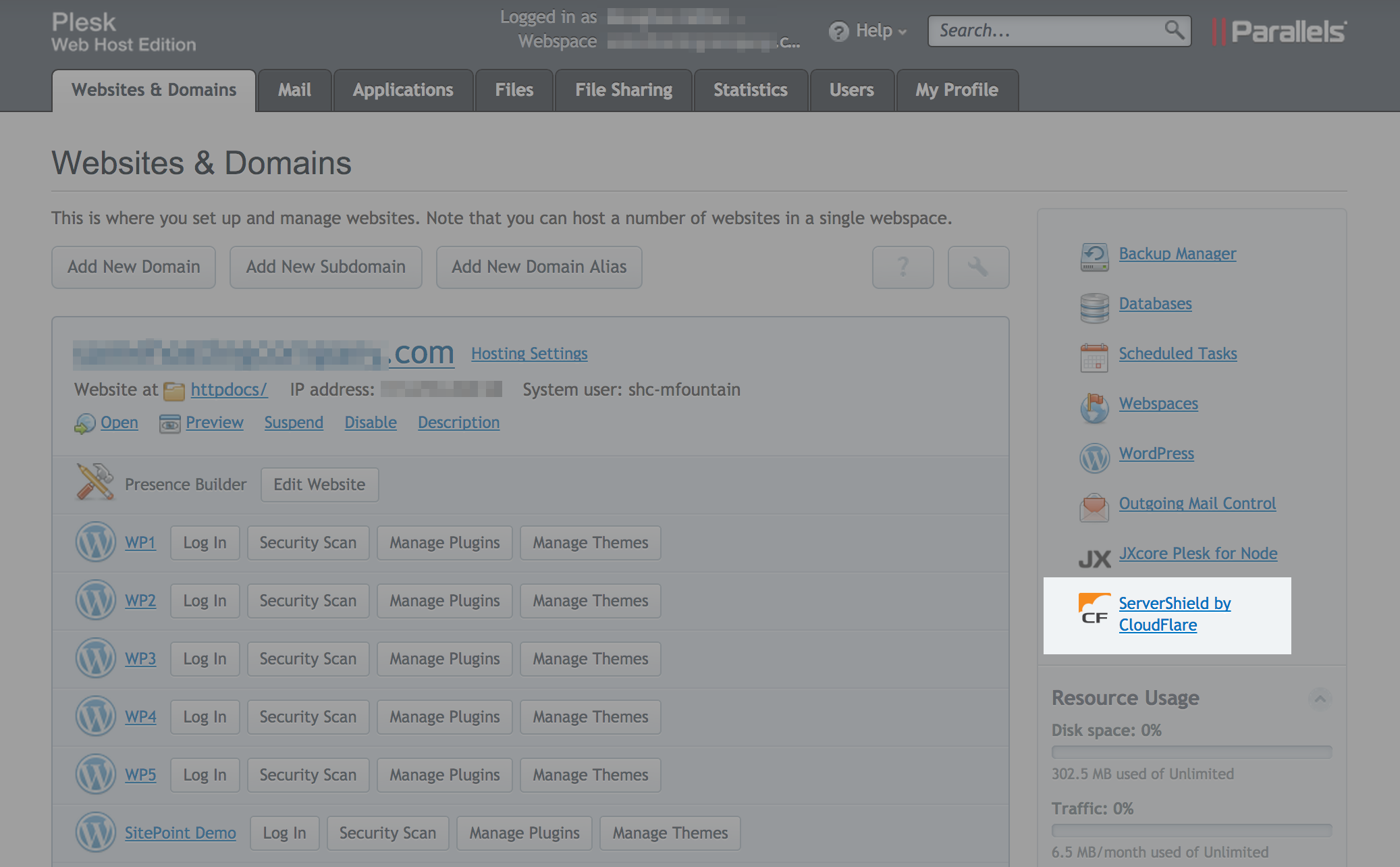The height and width of the screenshot is (867, 1400).
Task: Switch to the Mail tab
Action: point(294,90)
